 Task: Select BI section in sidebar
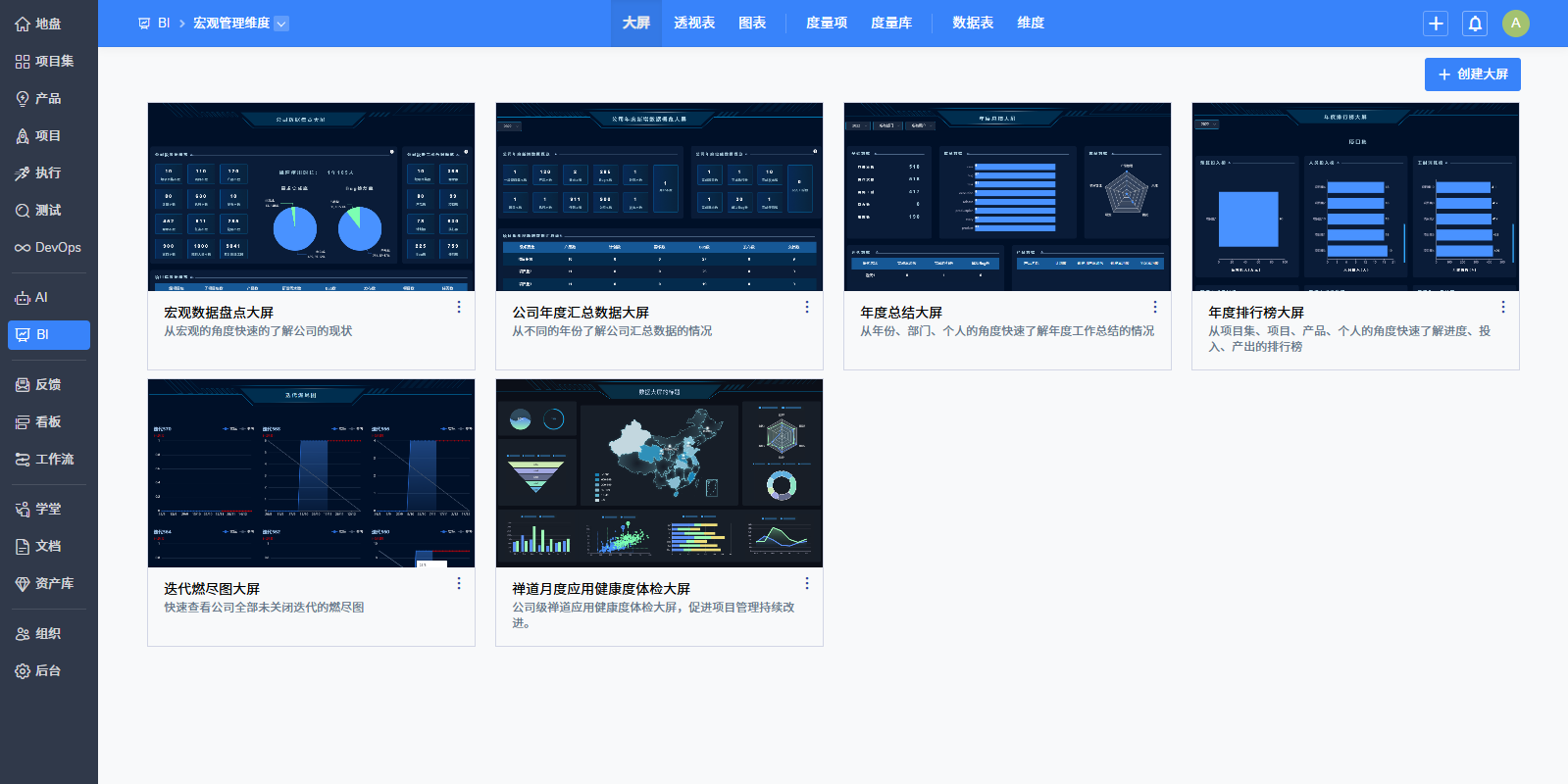click(49, 334)
